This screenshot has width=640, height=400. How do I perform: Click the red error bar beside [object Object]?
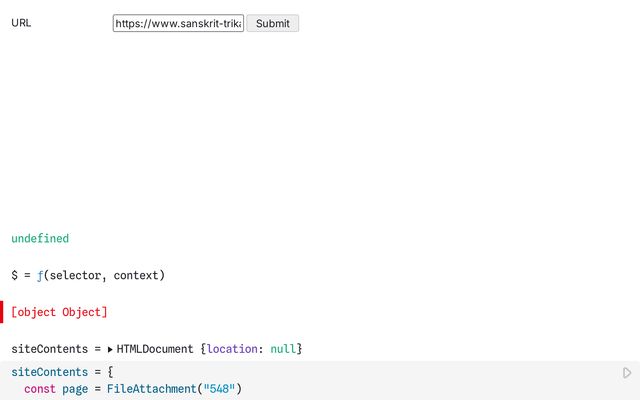click(x=2, y=312)
